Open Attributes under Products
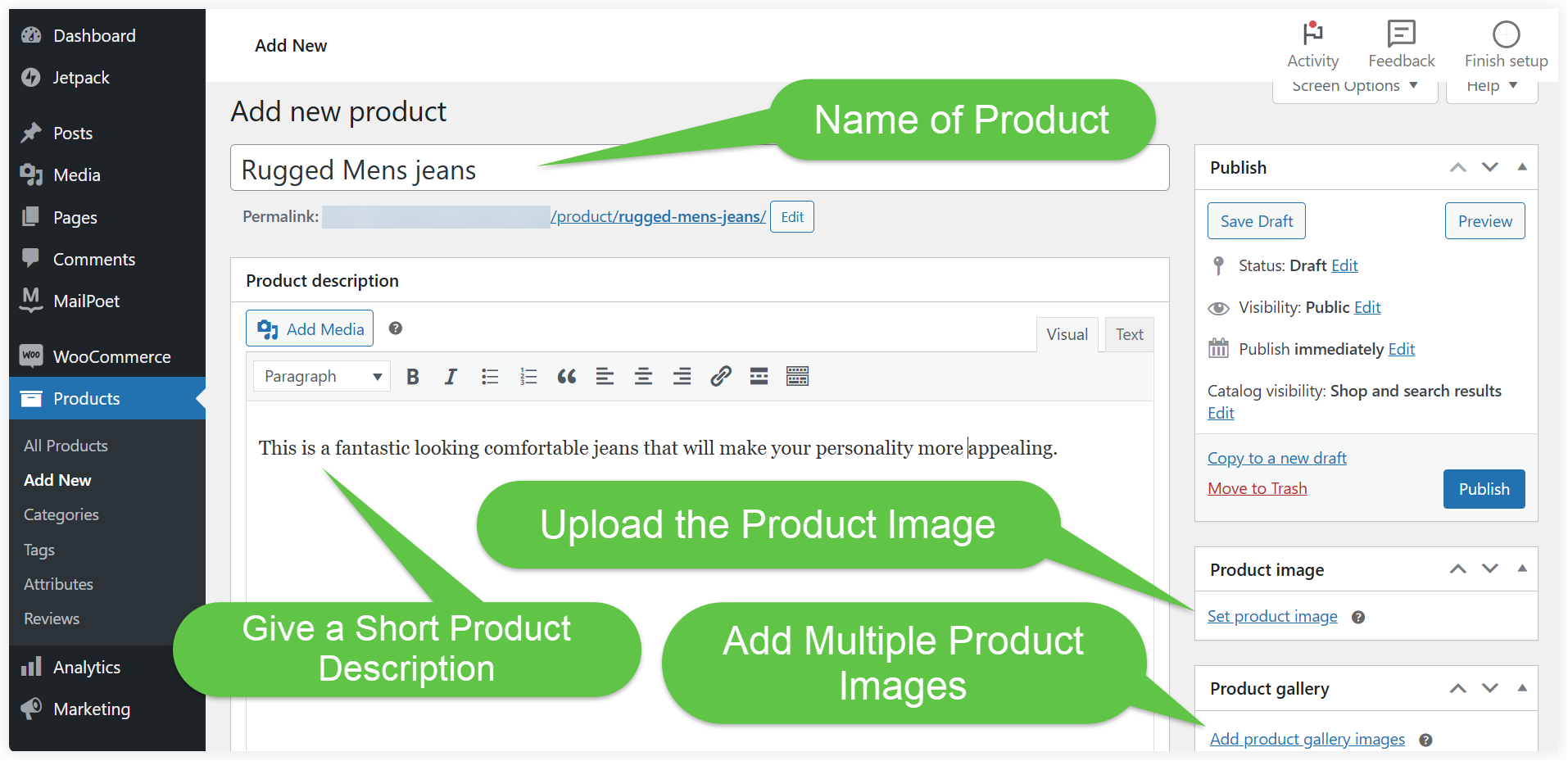Viewport: 1568px width, 761px height. coord(59,585)
